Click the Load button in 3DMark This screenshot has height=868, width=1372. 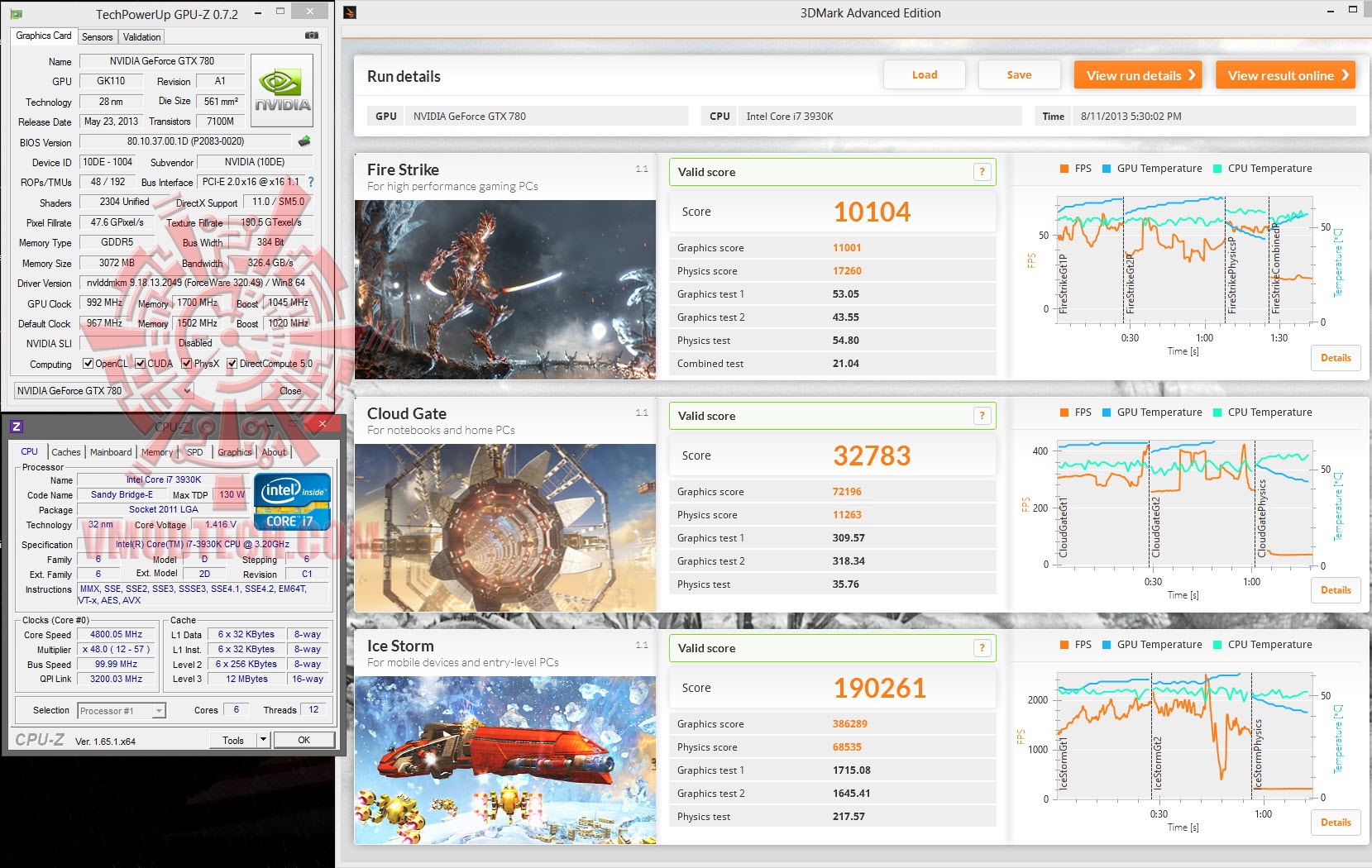925,75
